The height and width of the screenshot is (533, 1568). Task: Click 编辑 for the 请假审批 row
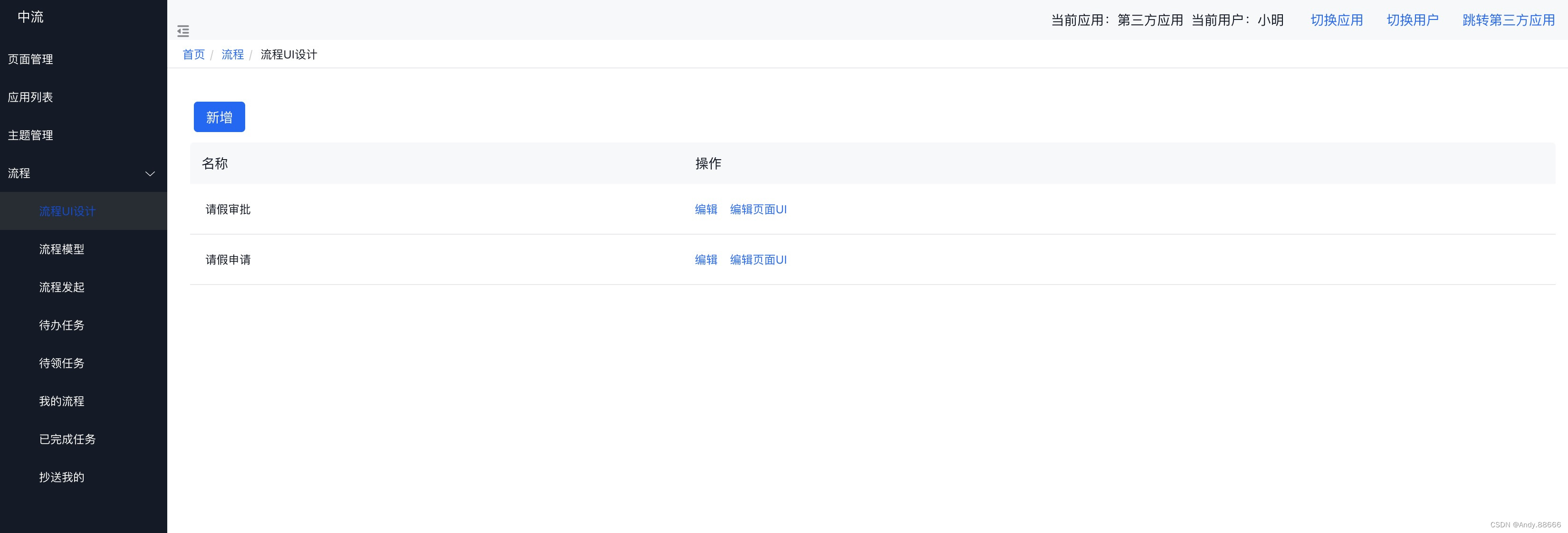(x=706, y=209)
